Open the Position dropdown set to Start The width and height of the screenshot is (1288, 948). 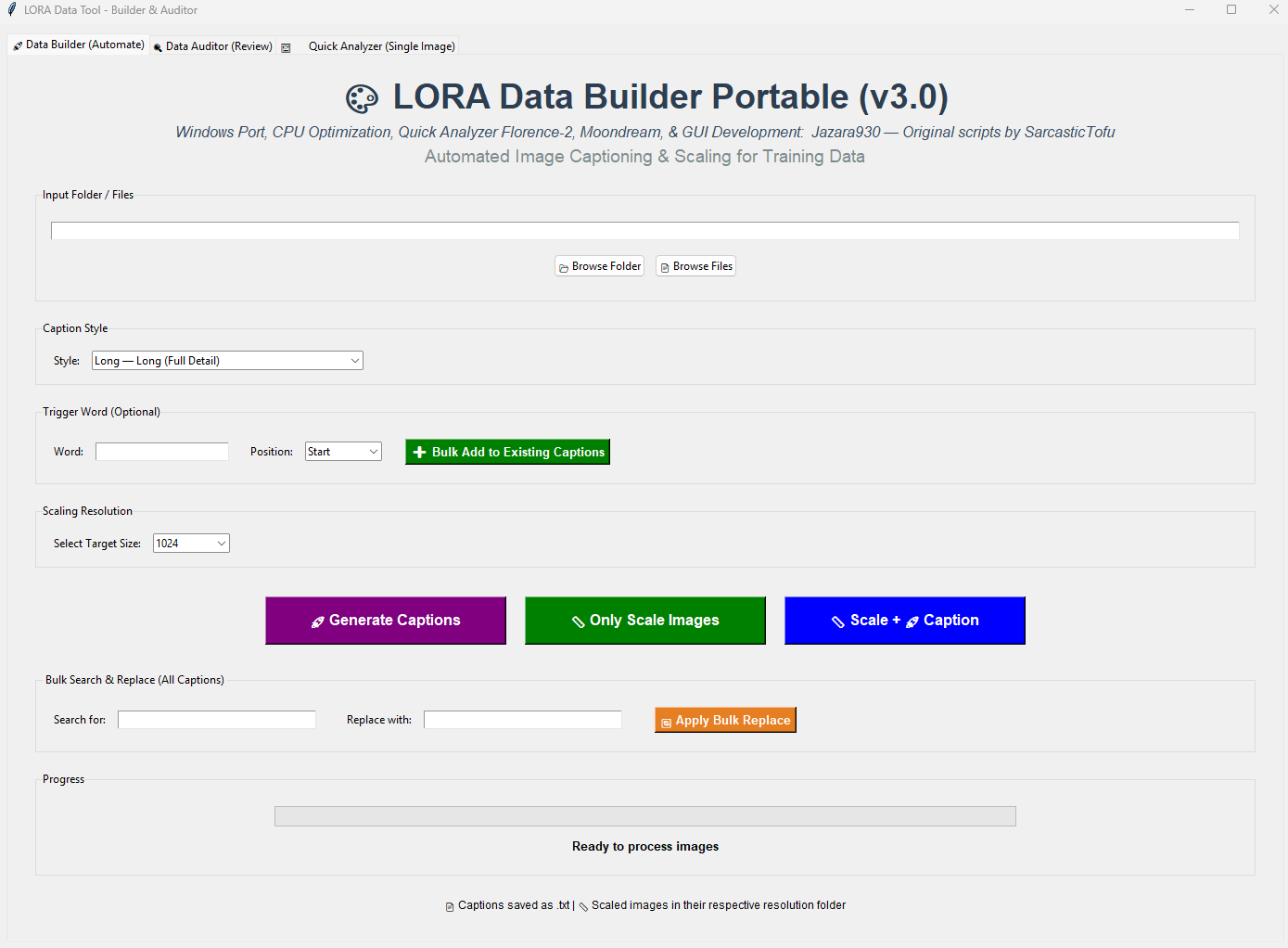pos(343,452)
